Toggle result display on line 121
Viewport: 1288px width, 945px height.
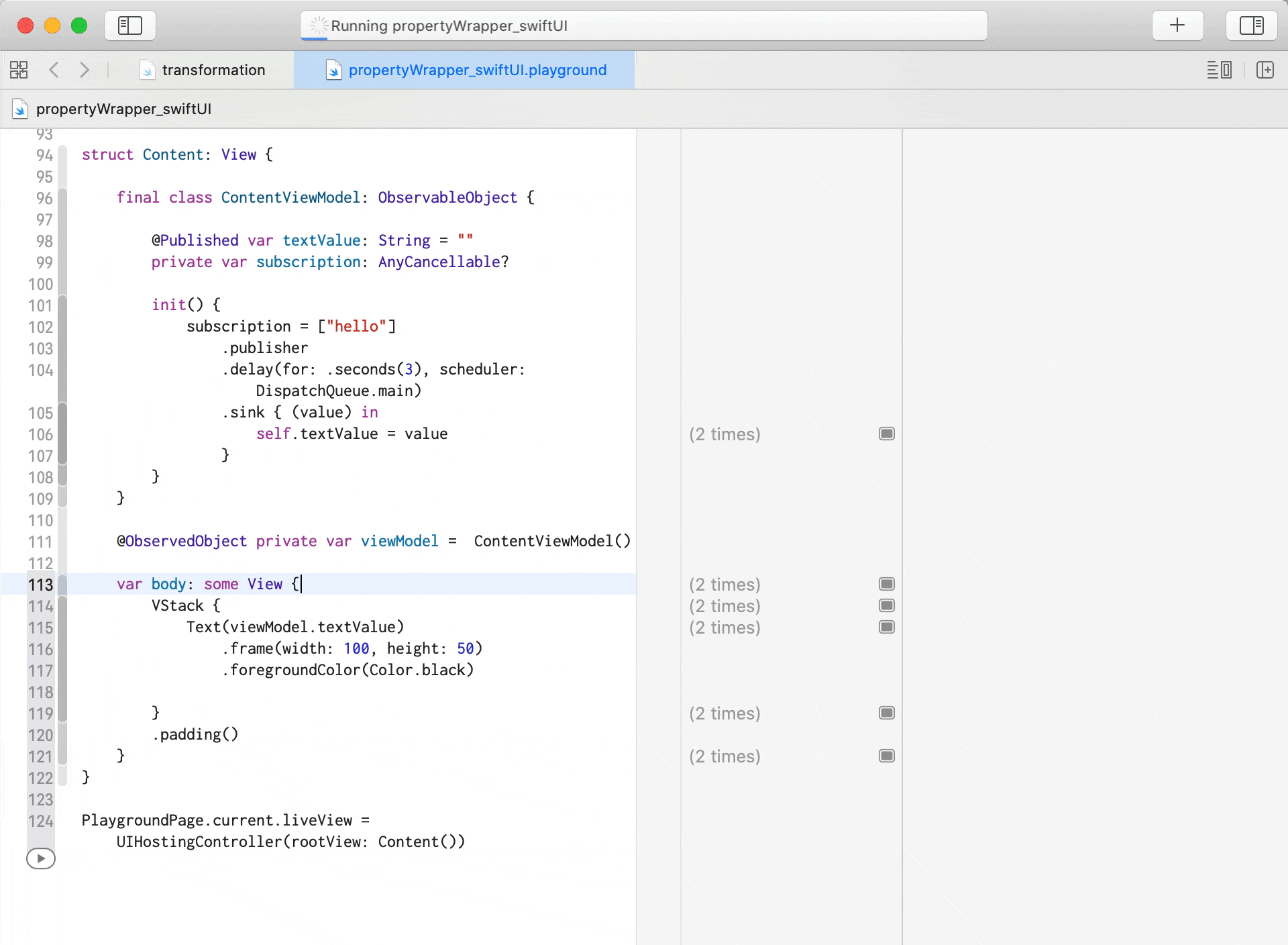coord(886,756)
